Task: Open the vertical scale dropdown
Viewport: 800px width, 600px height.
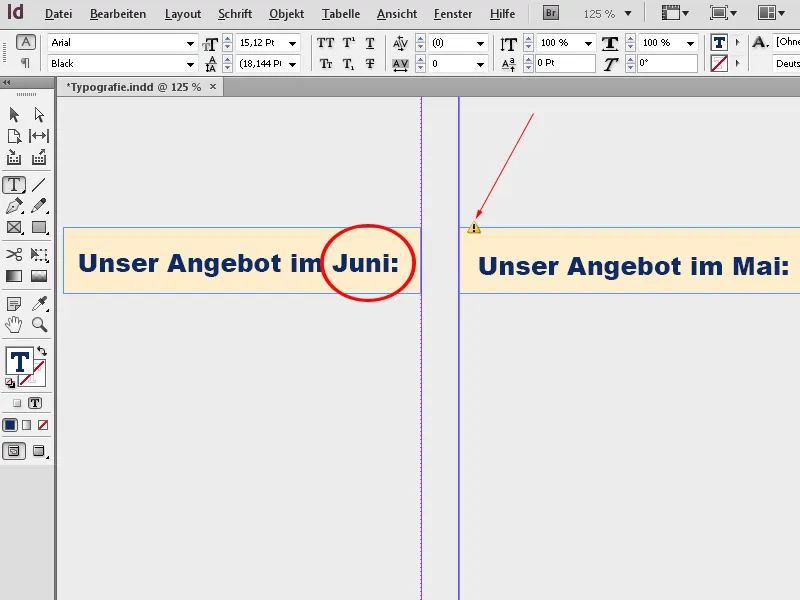Action: point(588,43)
